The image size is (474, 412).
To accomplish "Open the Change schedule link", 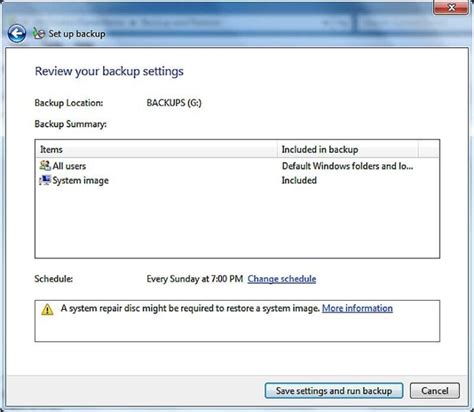I will [x=282, y=279].
